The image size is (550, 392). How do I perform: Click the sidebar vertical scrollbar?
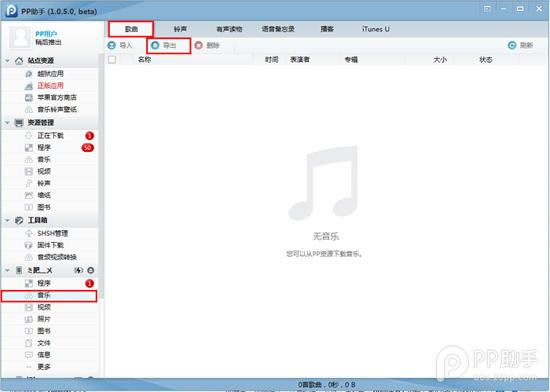(102, 175)
